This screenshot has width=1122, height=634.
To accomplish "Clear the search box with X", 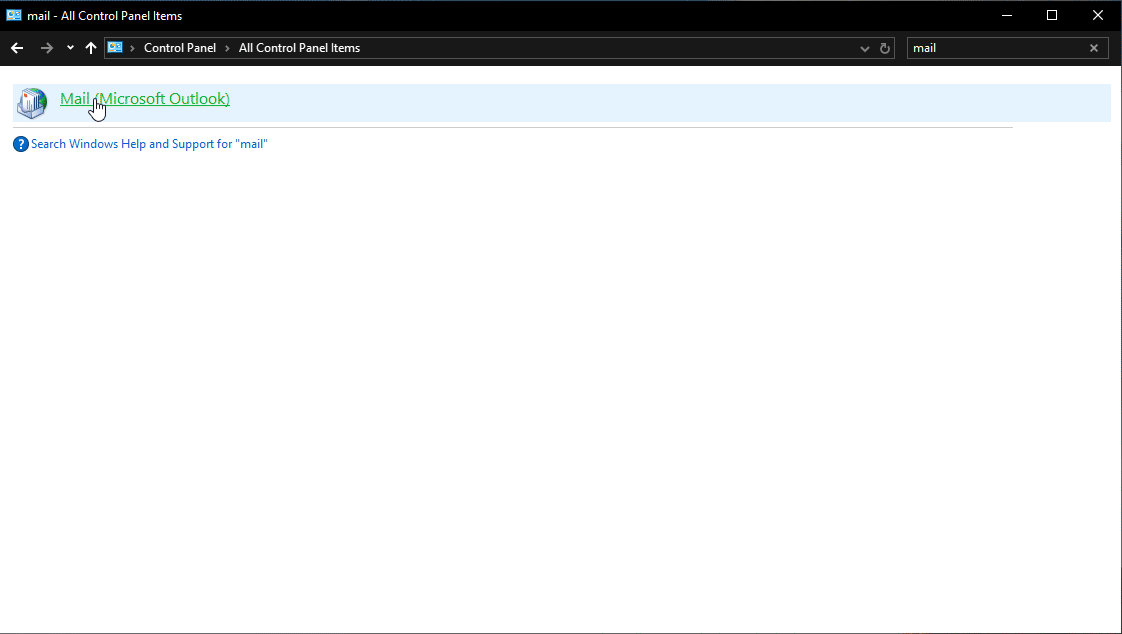I will [1094, 48].
